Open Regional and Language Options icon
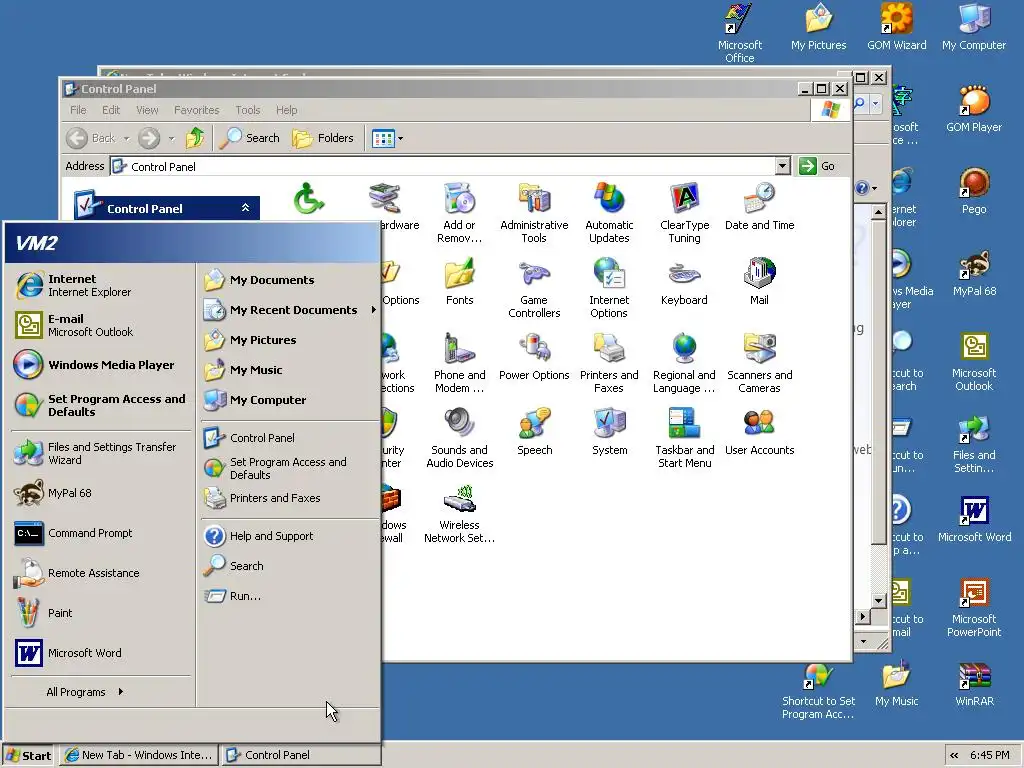Screen dimensions: 1024x768 684,362
